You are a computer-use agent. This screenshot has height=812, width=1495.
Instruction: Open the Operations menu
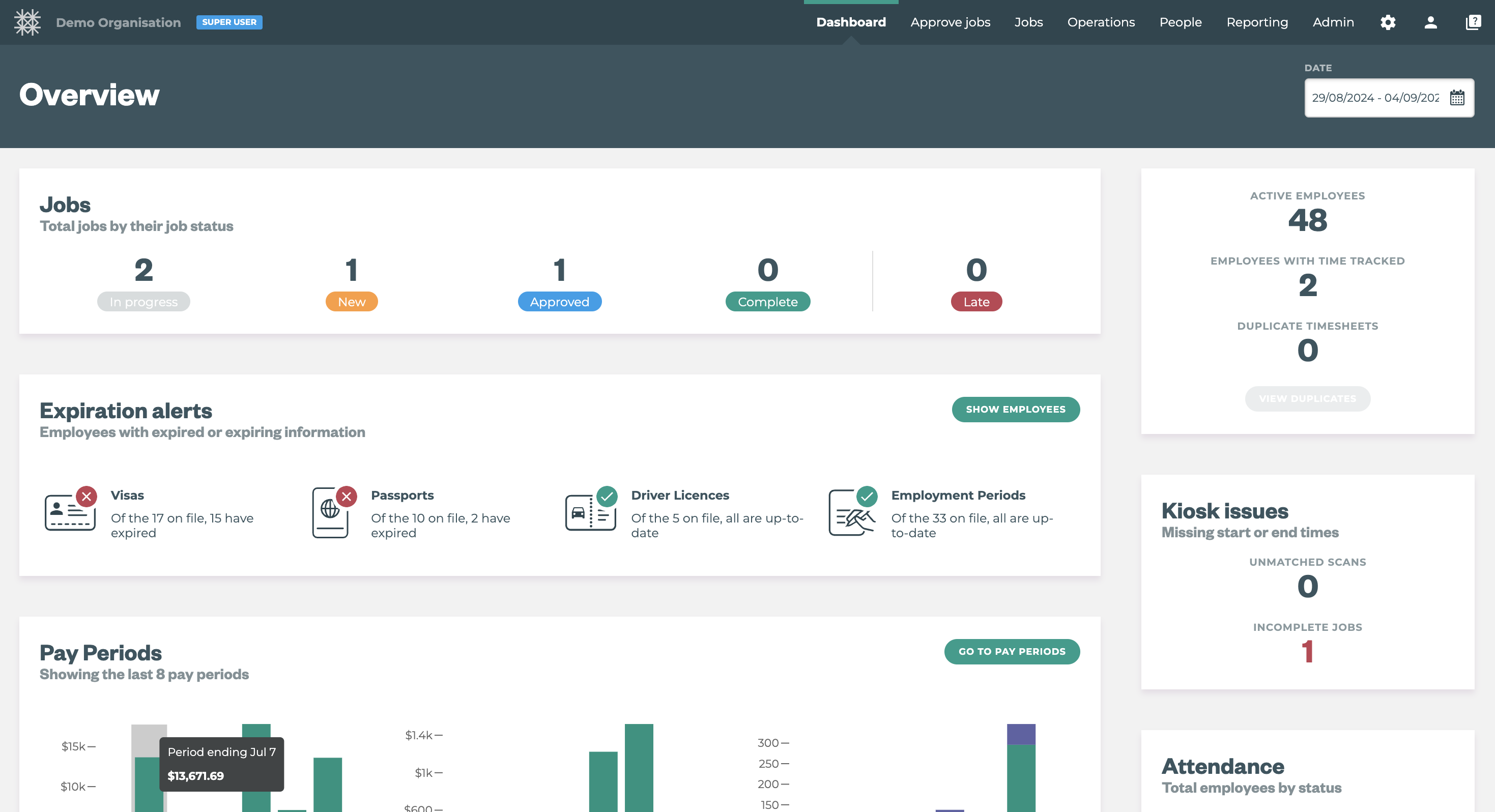coord(1101,22)
